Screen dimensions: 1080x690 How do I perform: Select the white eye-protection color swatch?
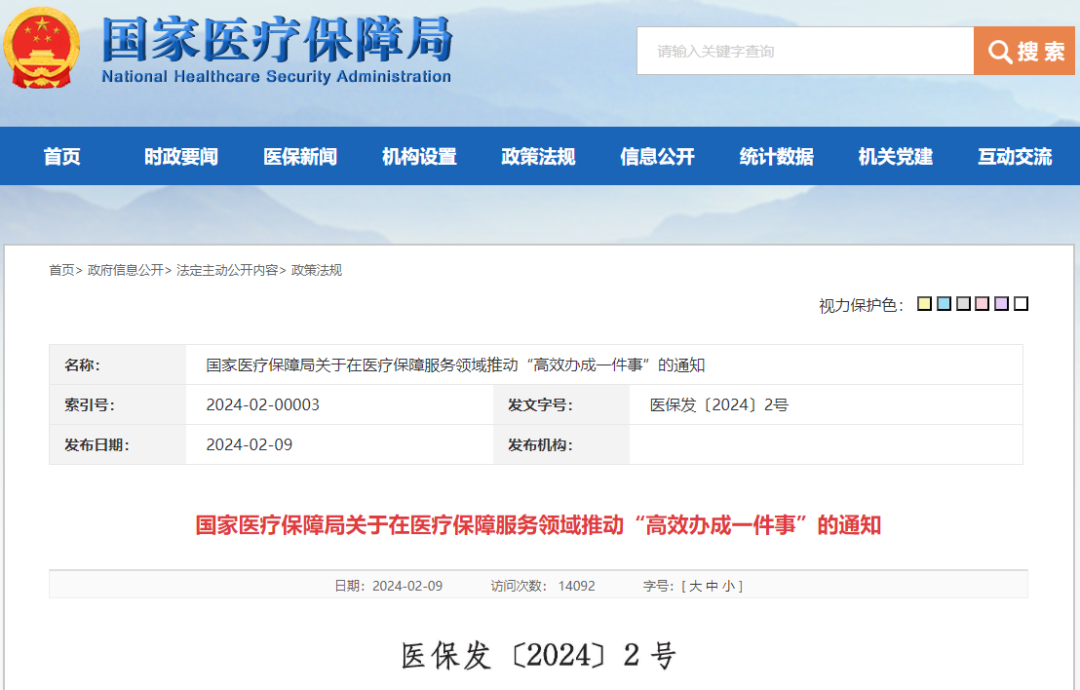tap(1021, 304)
